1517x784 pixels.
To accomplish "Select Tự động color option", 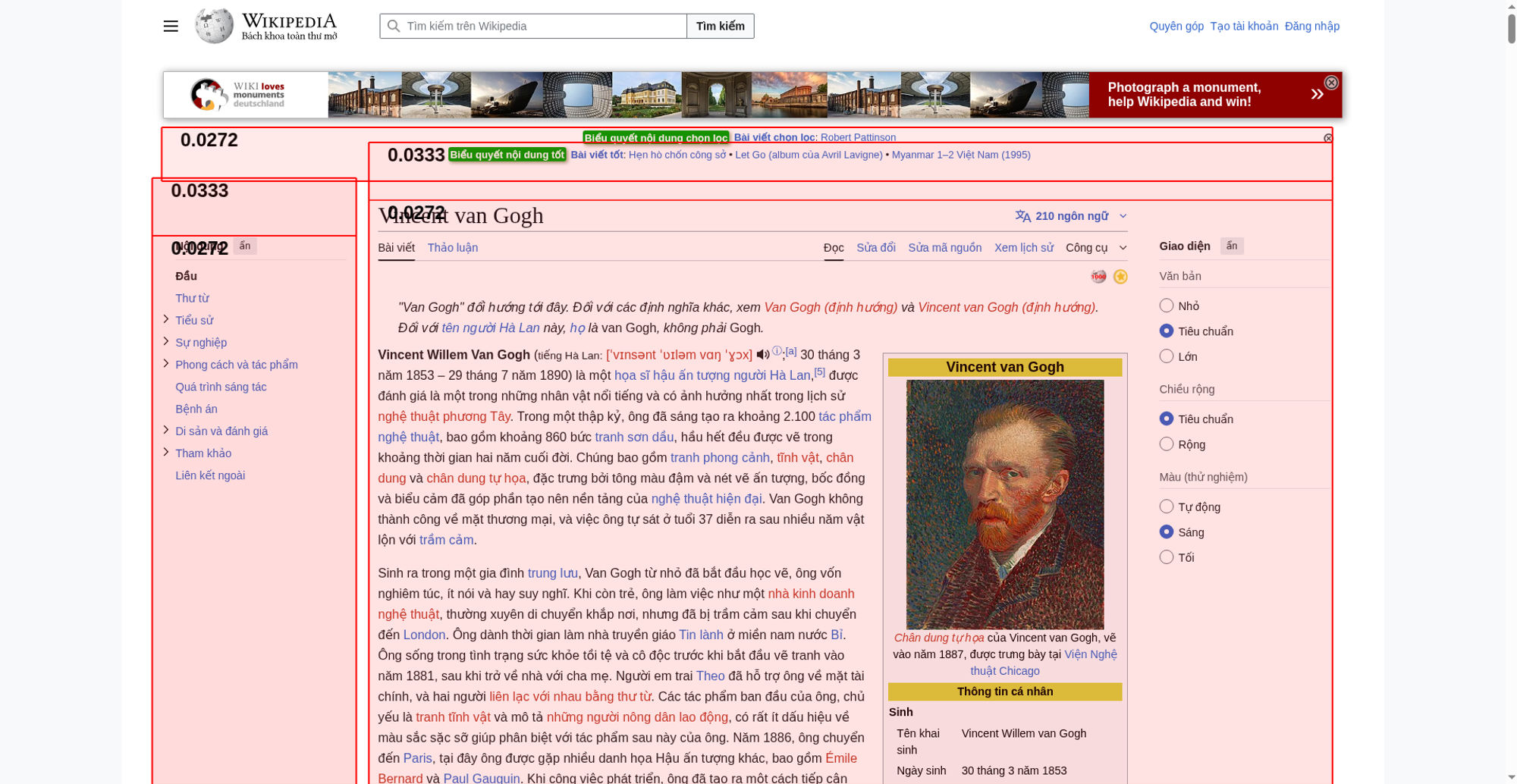I will [1167, 506].
